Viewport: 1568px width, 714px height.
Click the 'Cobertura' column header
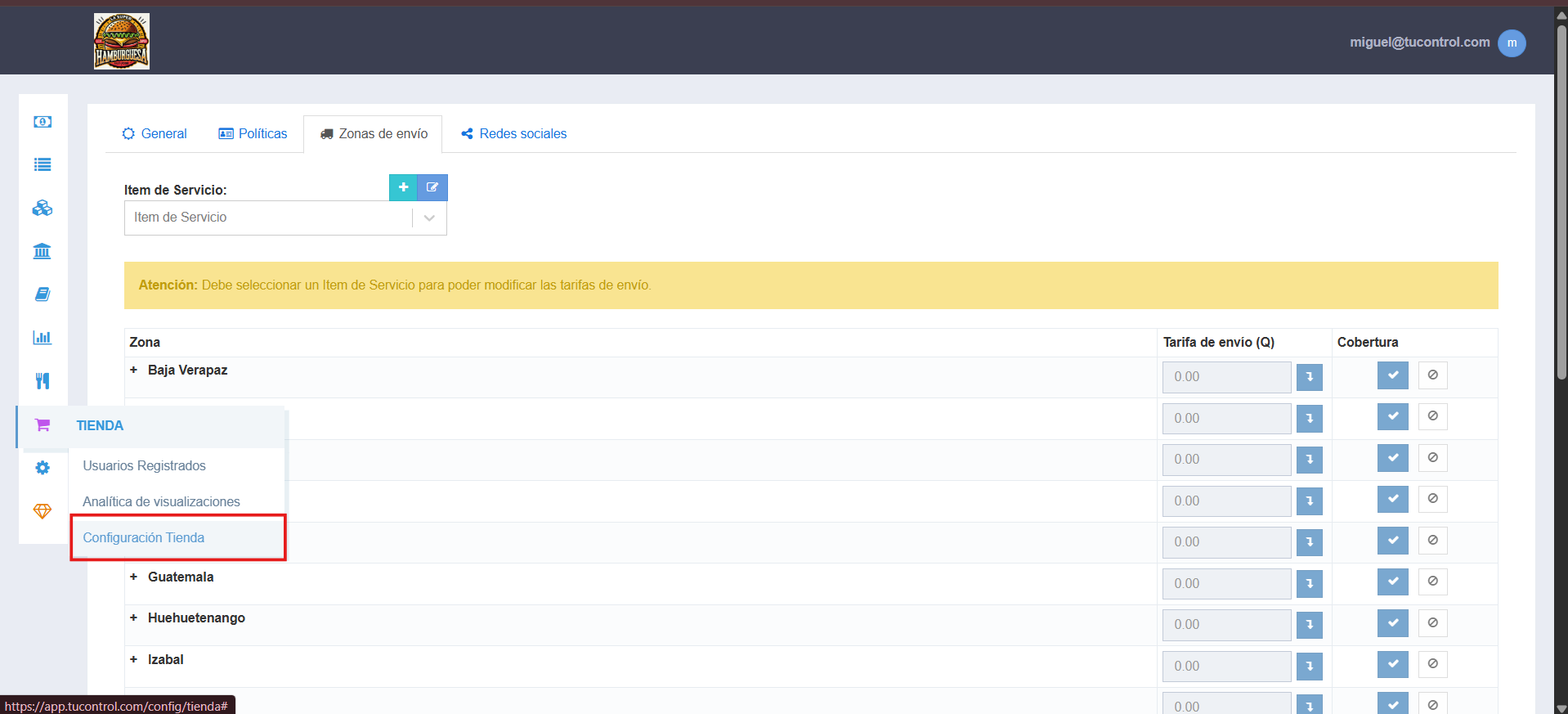(x=1368, y=342)
